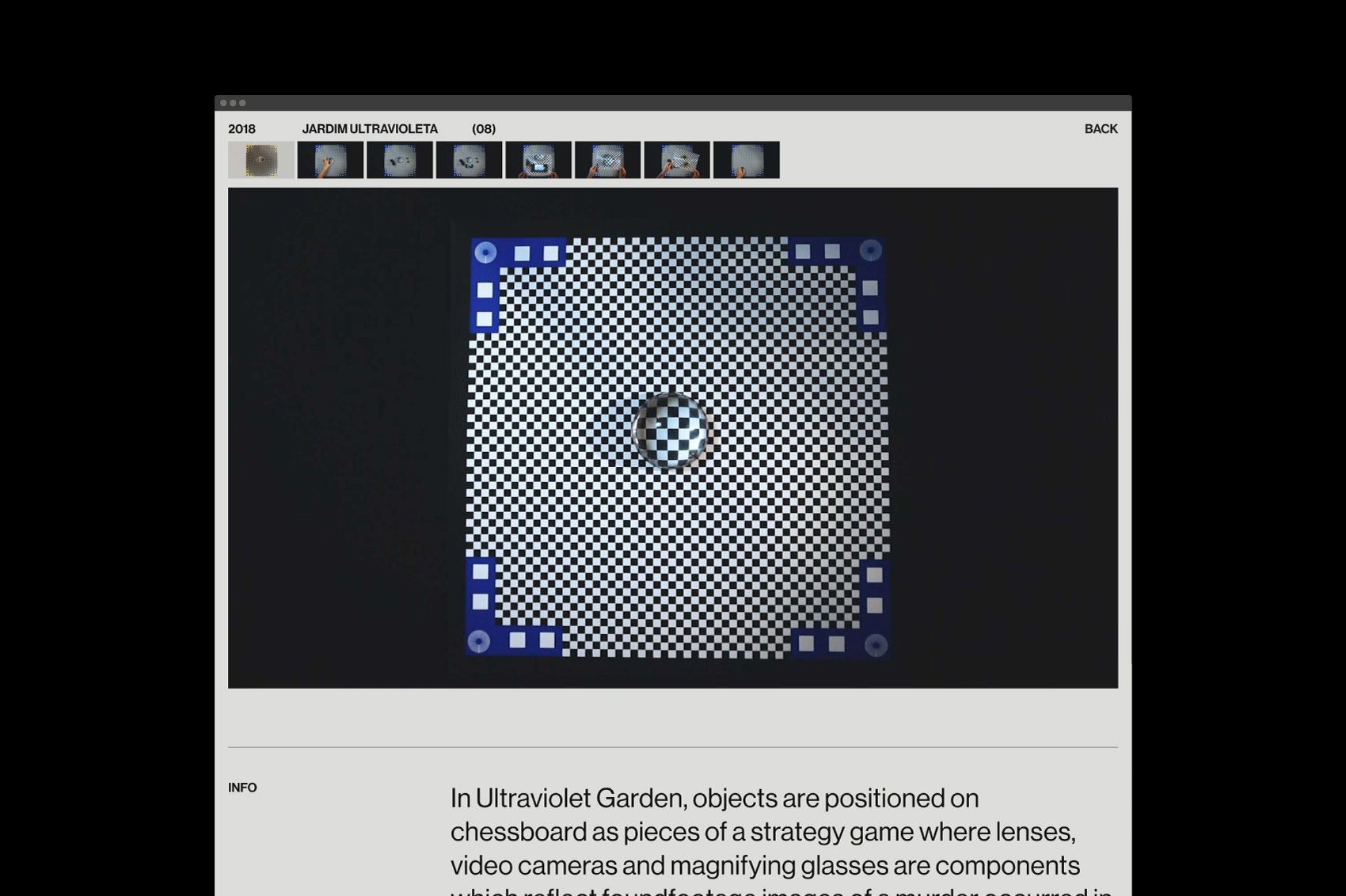View the fourth thumbnail image

469,160
